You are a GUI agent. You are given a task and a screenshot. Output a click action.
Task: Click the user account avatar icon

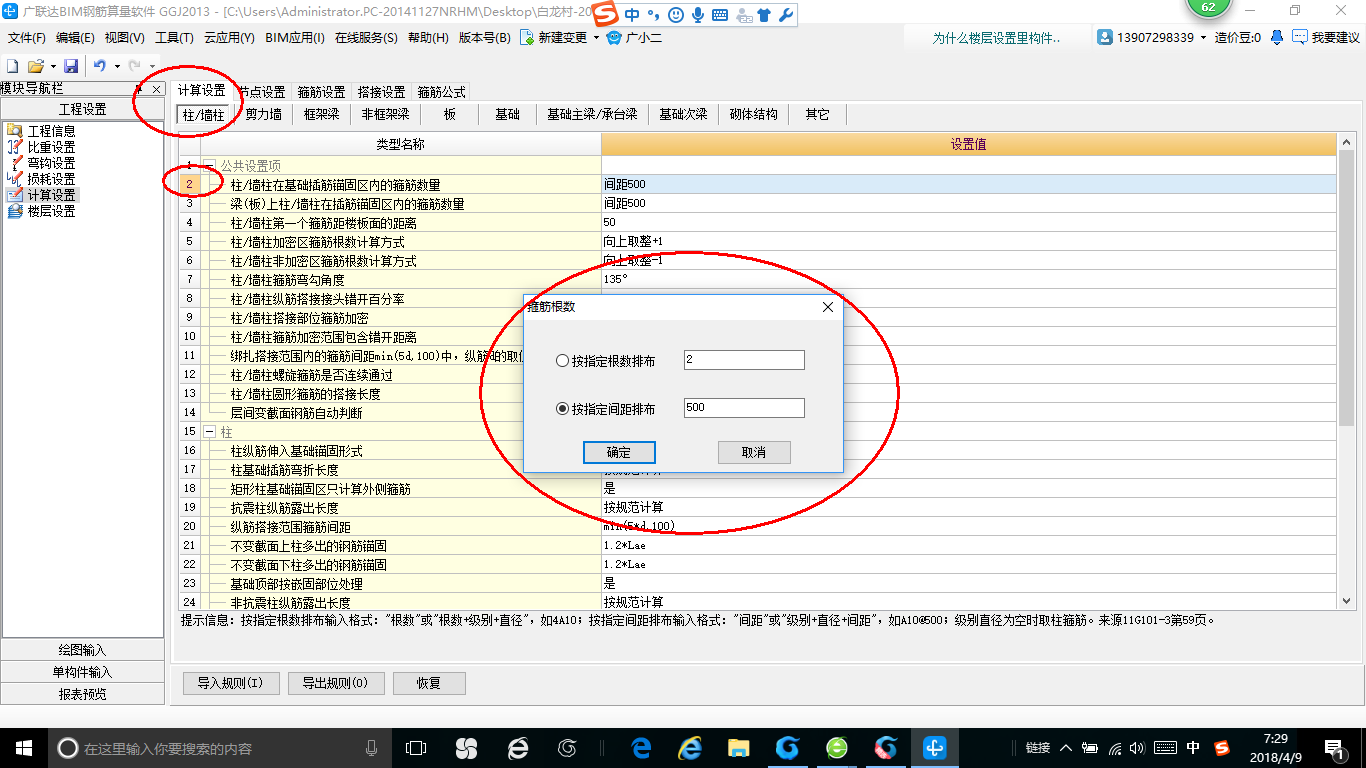[x=1105, y=37]
